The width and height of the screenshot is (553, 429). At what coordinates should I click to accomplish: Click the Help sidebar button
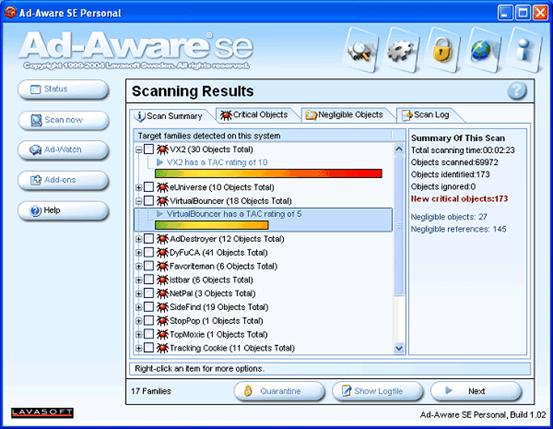(x=63, y=211)
